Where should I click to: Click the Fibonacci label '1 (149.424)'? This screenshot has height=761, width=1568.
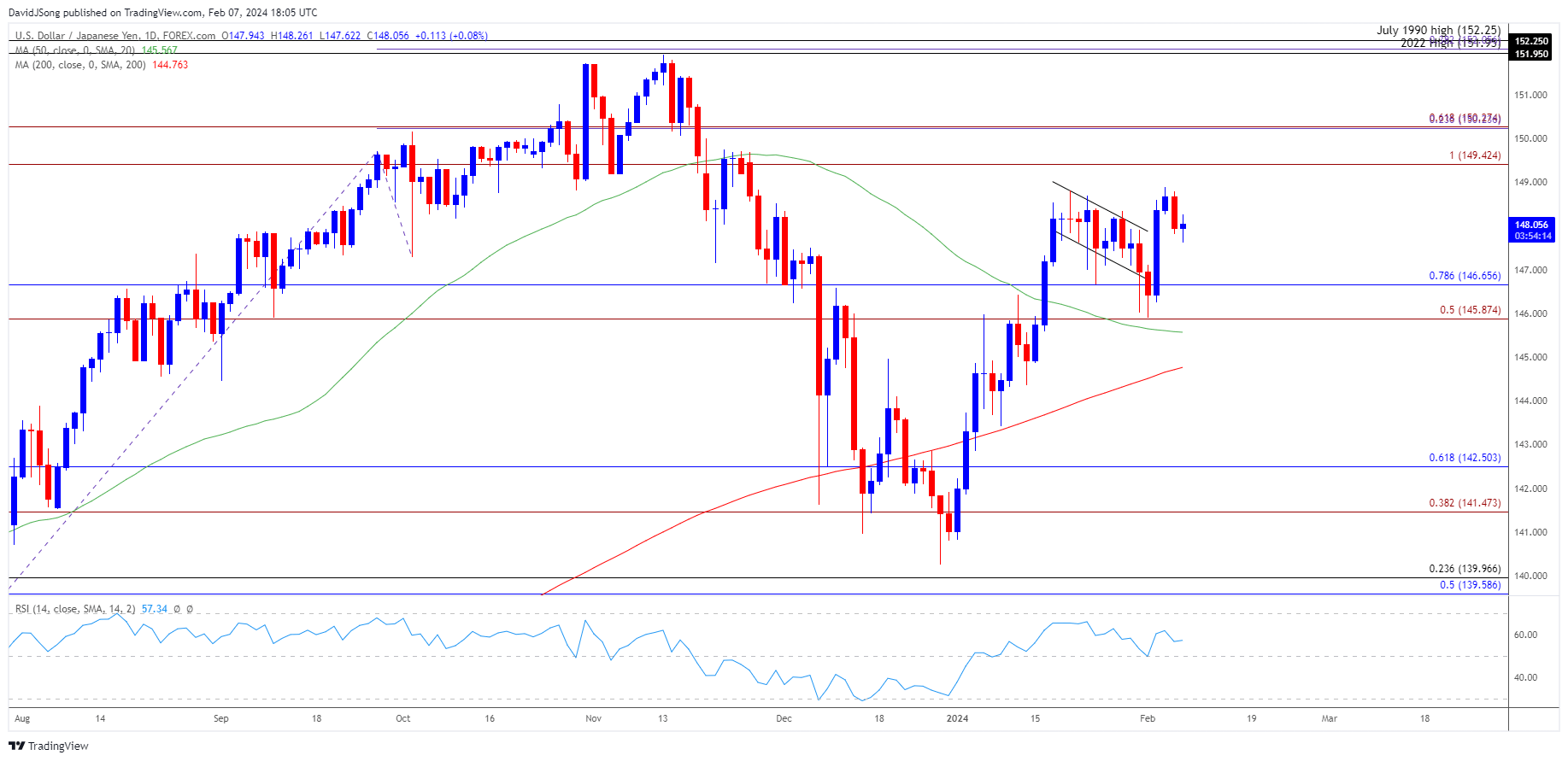tap(1475, 155)
